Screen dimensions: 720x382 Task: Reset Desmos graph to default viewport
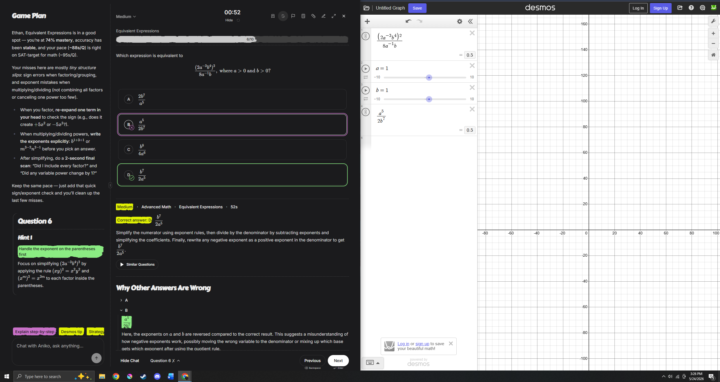tap(713, 55)
